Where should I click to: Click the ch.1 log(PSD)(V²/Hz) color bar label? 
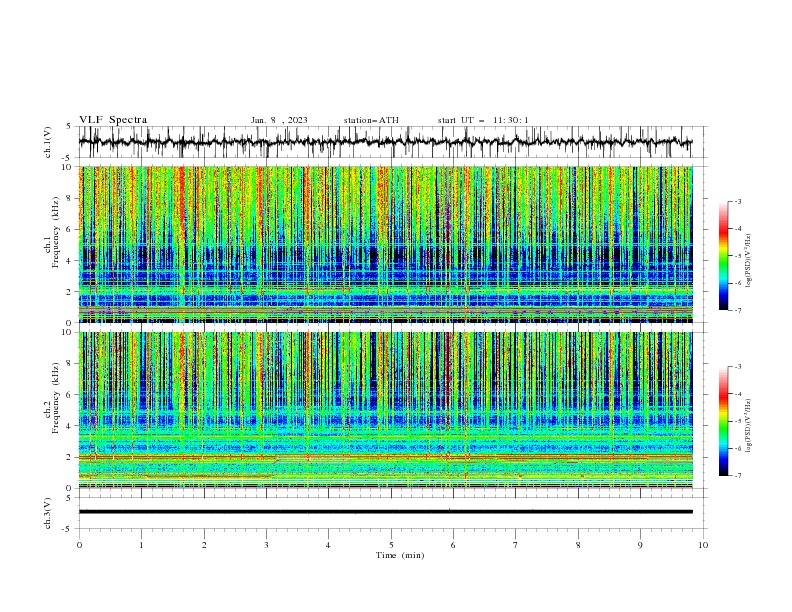point(749,261)
